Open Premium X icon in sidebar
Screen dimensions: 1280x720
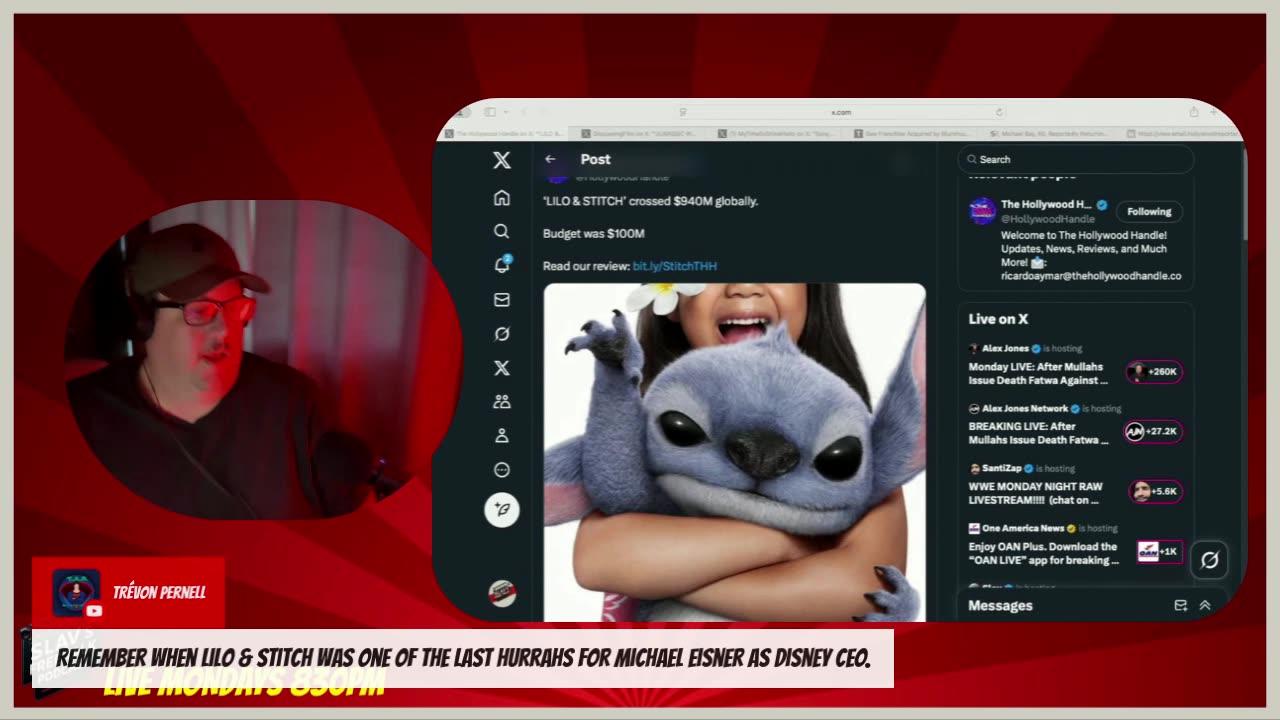coord(502,368)
